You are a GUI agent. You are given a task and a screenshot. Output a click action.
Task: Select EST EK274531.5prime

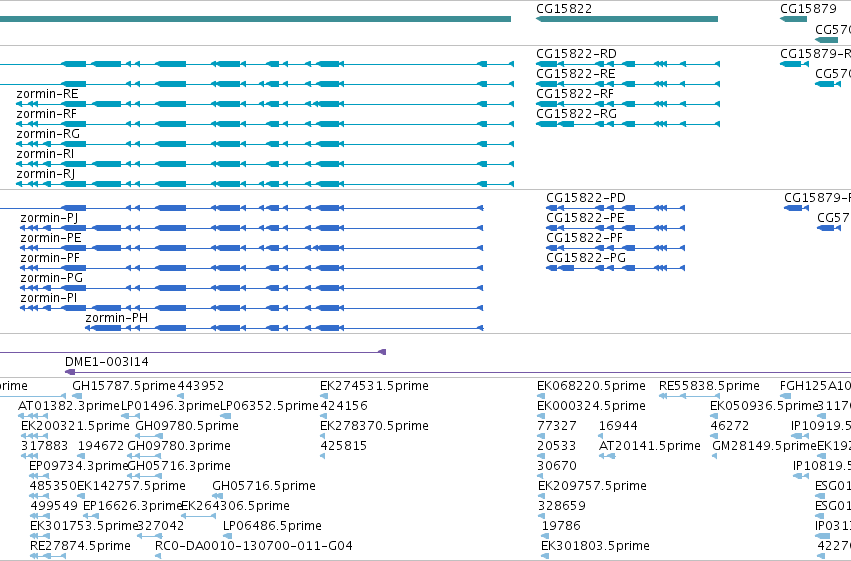(x=374, y=386)
